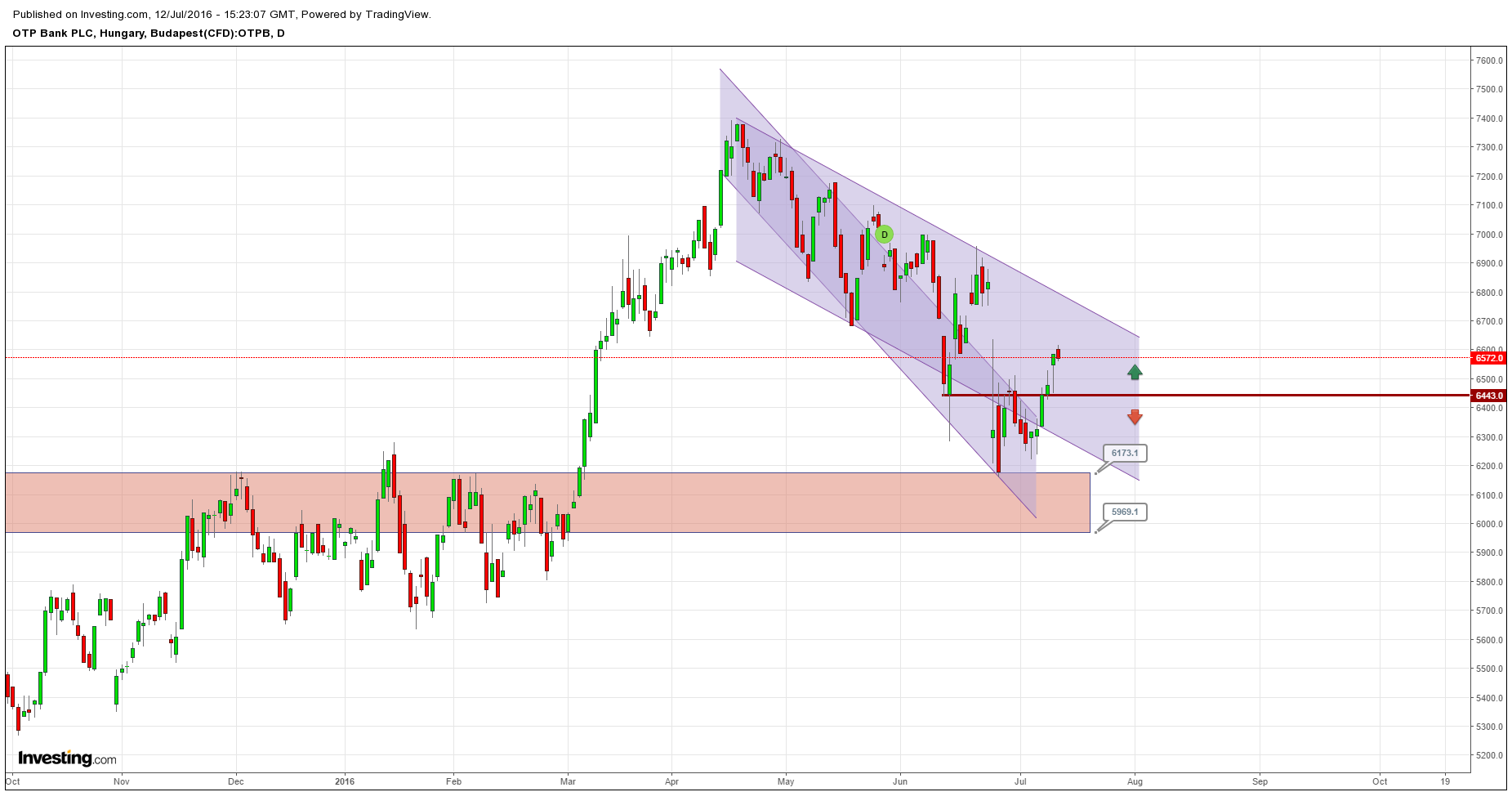Click the Jul label on time axis
Image resolution: width=1512 pixels, height=792 pixels.
1020,781
